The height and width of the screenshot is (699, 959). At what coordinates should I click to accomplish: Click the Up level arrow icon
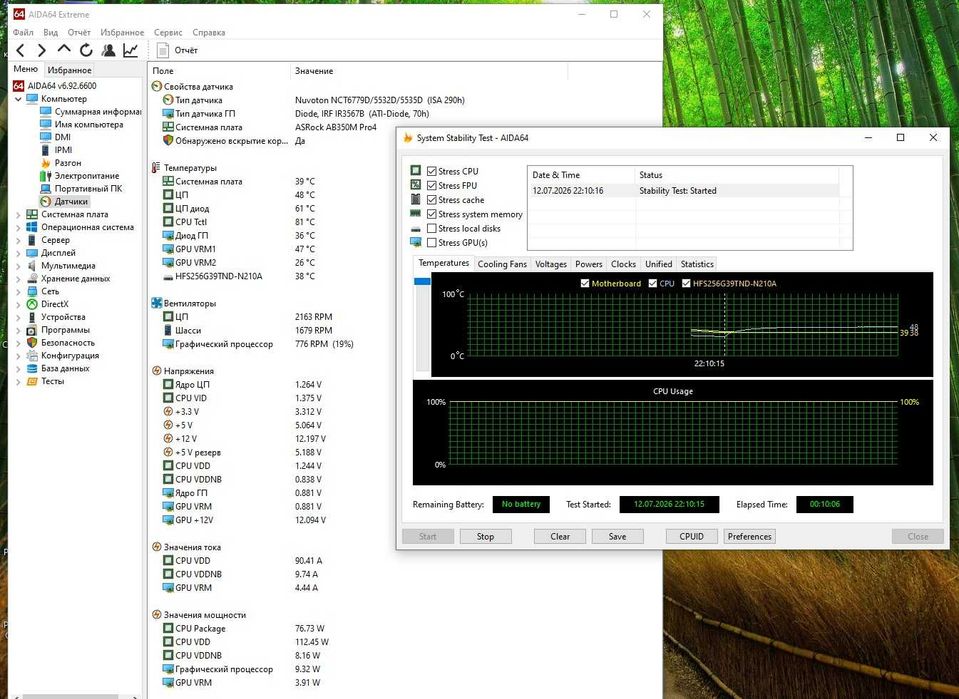(x=64, y=49)
